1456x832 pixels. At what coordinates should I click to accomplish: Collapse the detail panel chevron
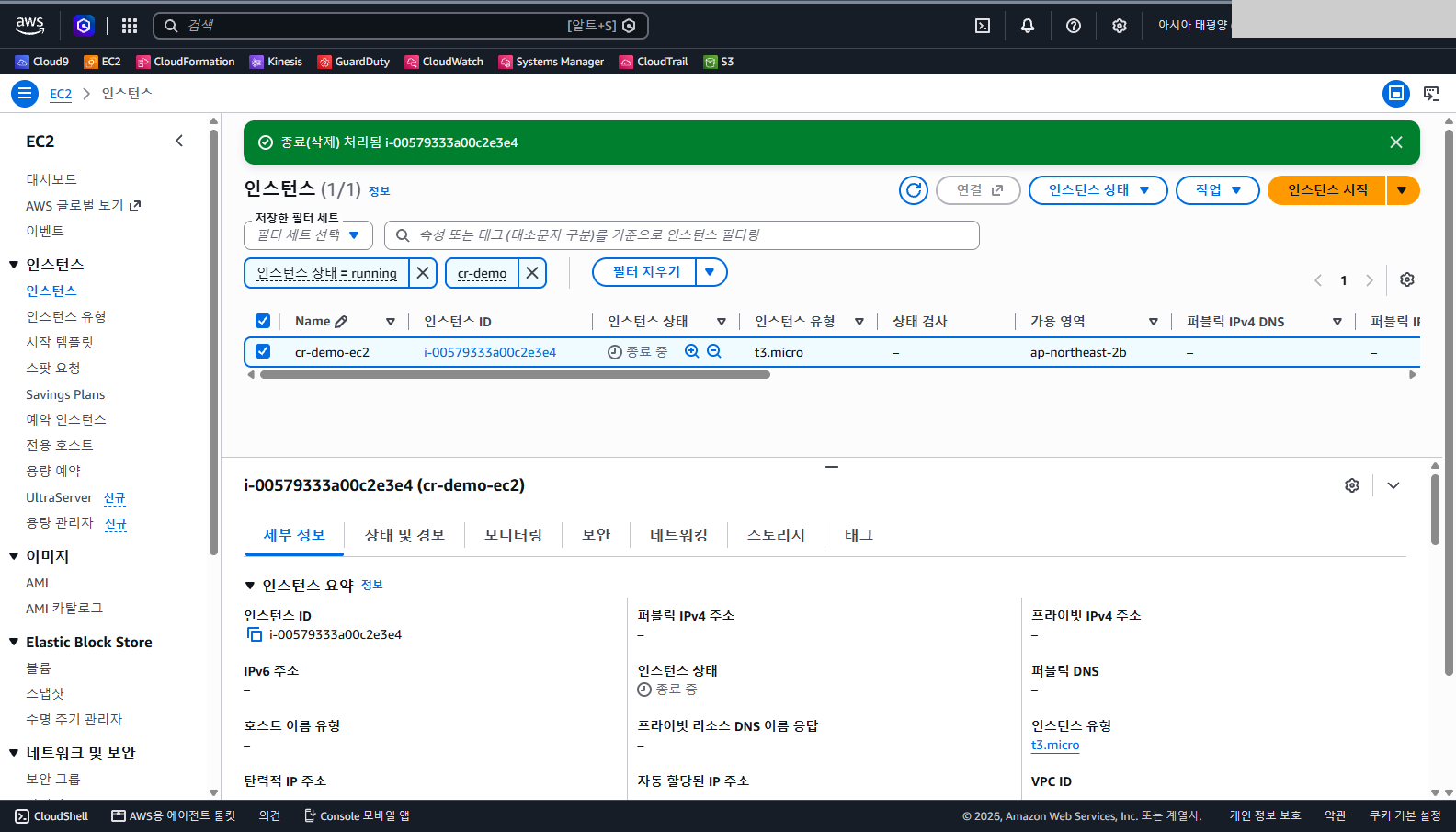1393,485
